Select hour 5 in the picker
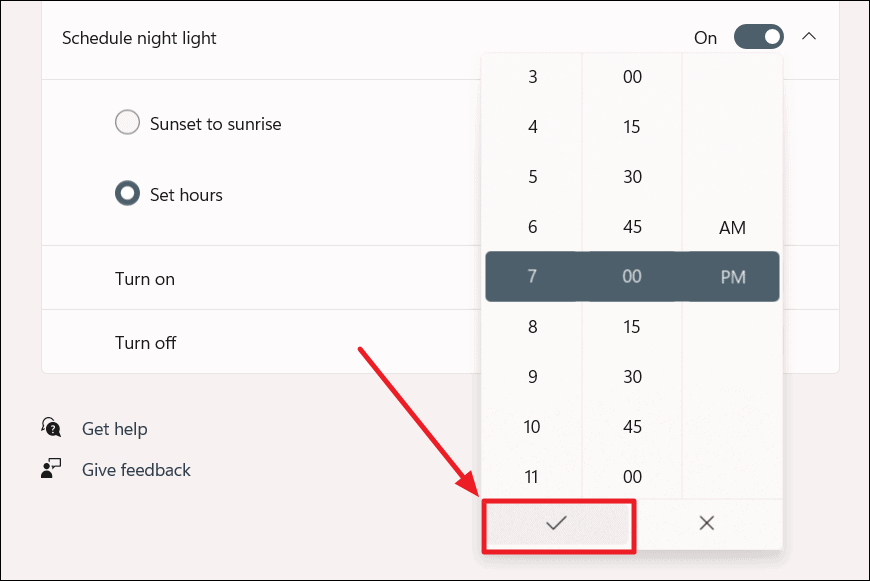 click(532, 177)
